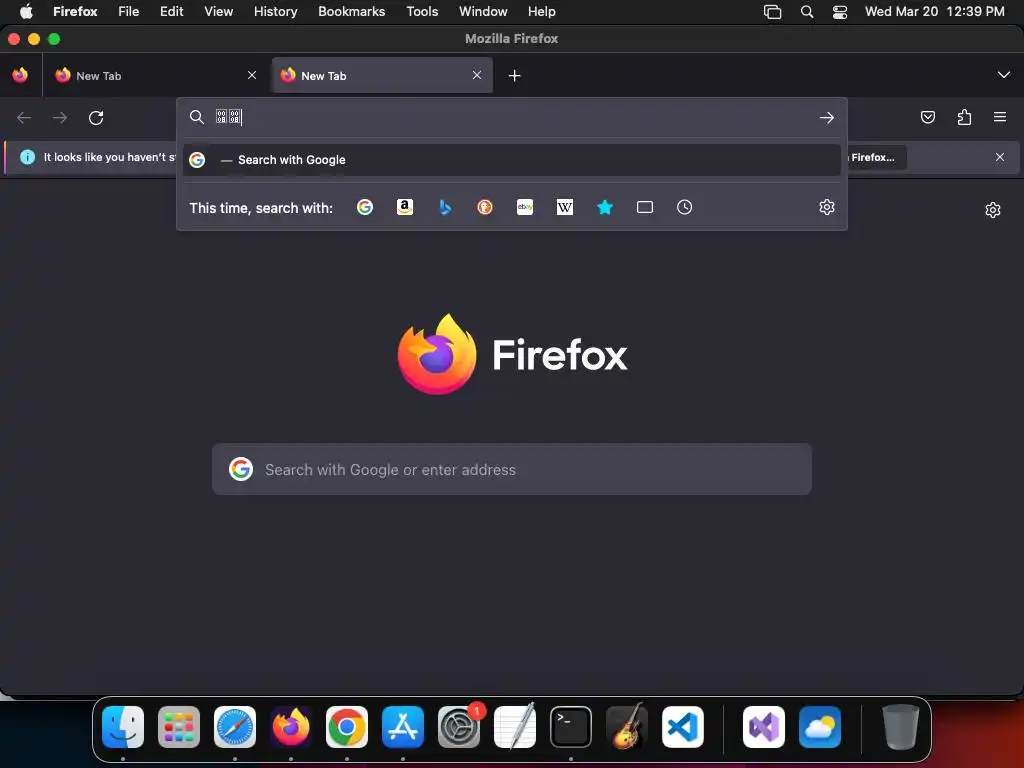Screen dimensions: 1024x768
Task: Open Safari from the Dock
Action: coord(235,727)
